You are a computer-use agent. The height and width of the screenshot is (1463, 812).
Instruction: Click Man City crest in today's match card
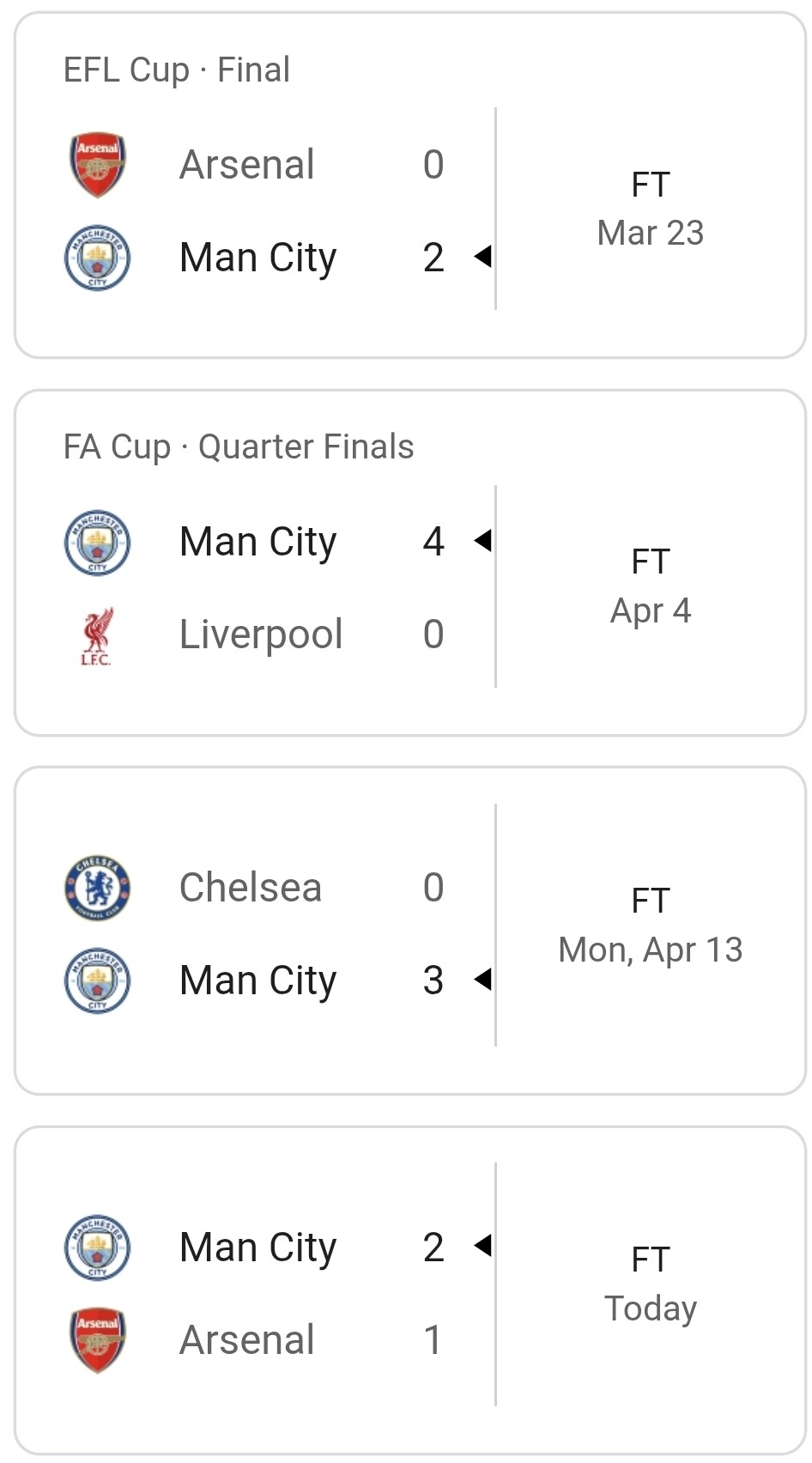(98, 1247)
